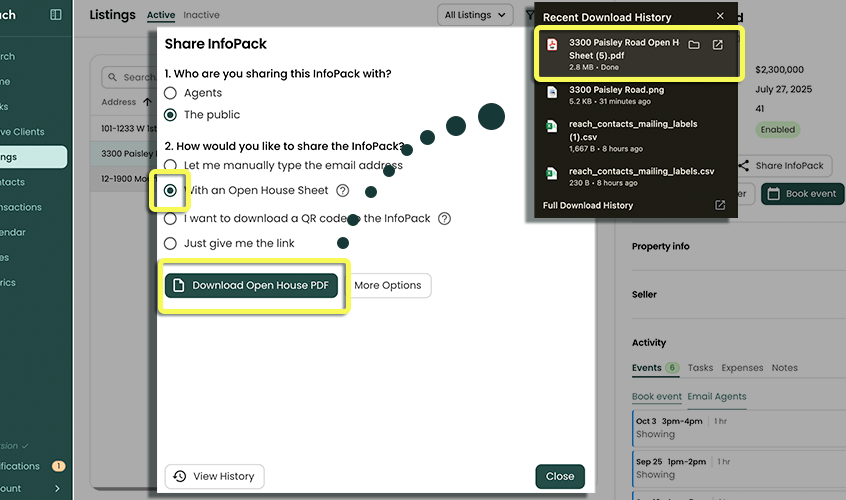Show the downloaded PDF in its folder
This screenshot has height=500, width=846.
click(694, 45)
